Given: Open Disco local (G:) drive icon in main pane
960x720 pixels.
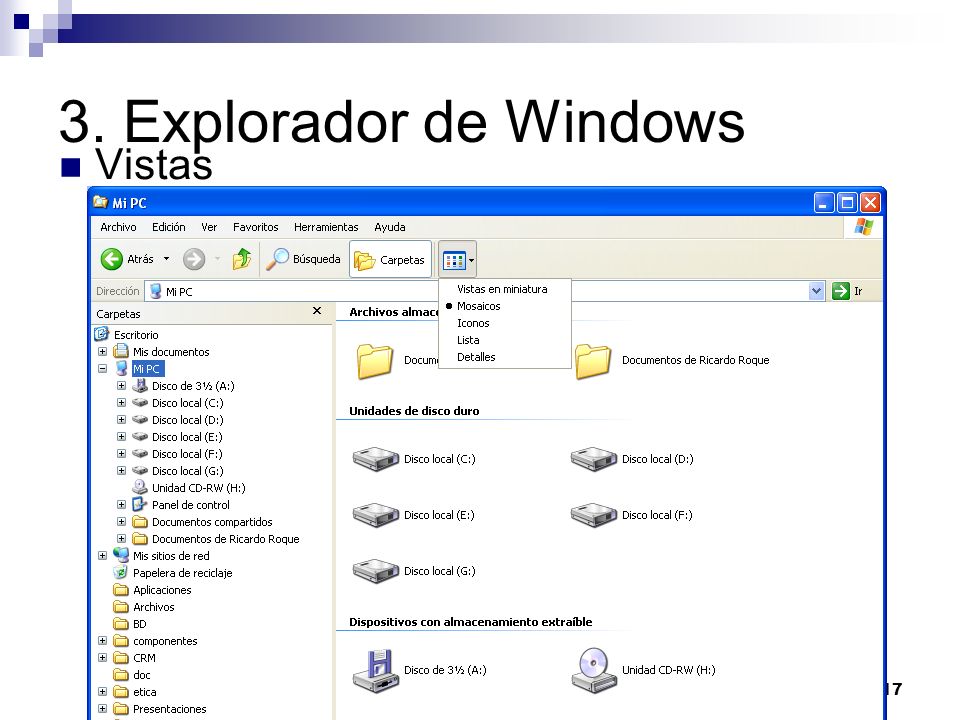Looking at the screenshot, I should coord(376,571).
